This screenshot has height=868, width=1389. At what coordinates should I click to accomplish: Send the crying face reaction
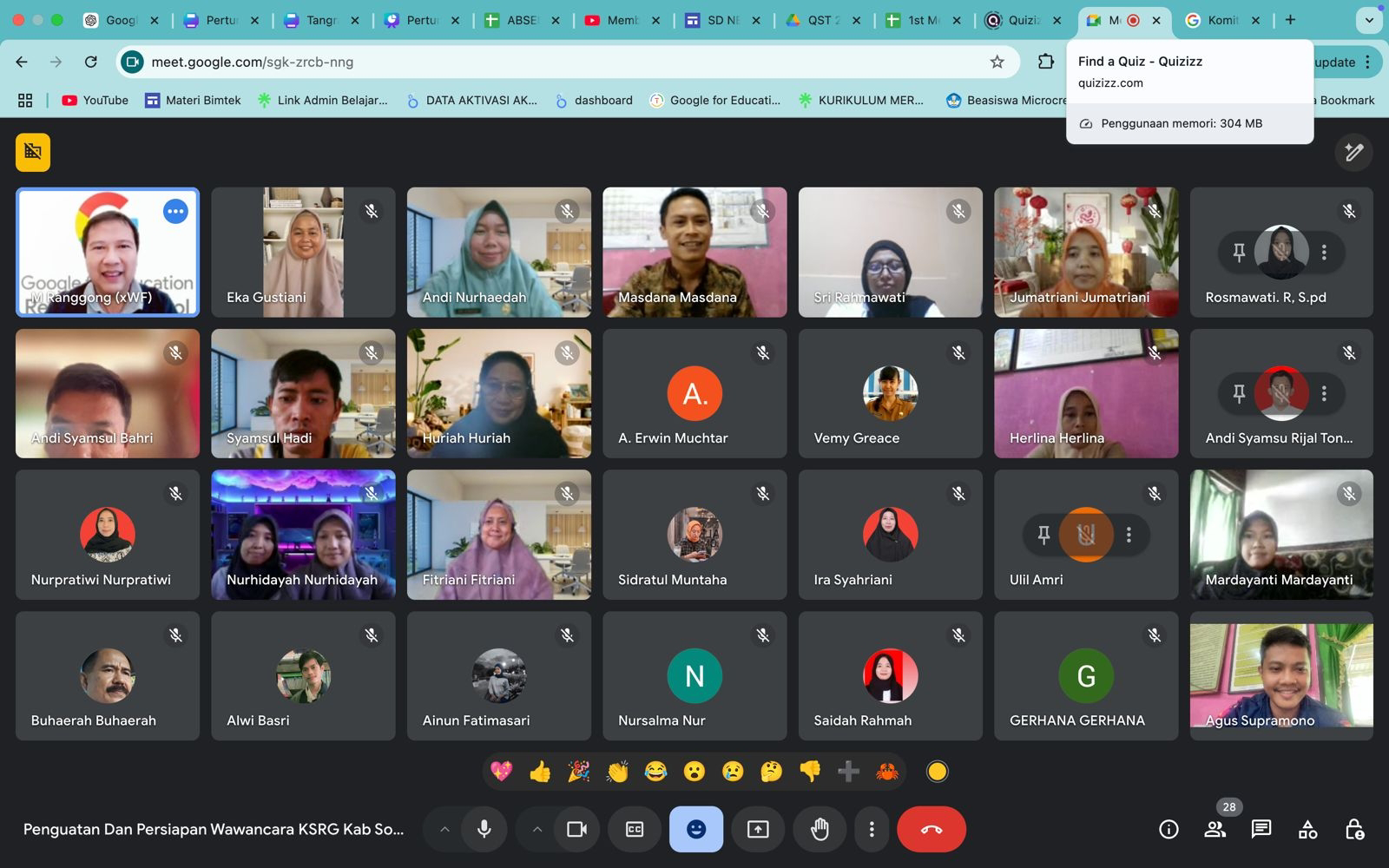click(x=733, y=771)
